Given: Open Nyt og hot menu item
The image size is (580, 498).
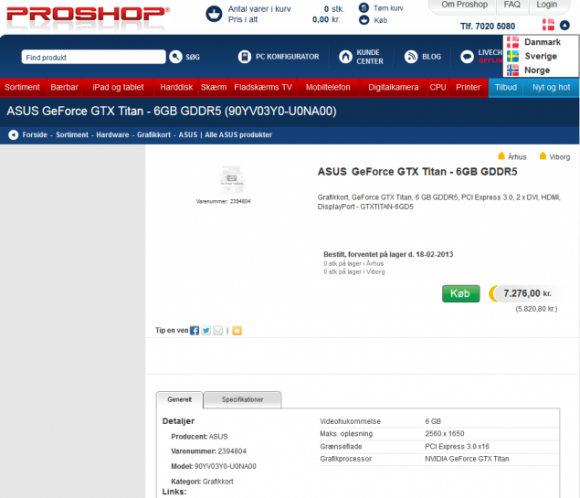Looking at the screenshot, I should [x=551, y=87].
